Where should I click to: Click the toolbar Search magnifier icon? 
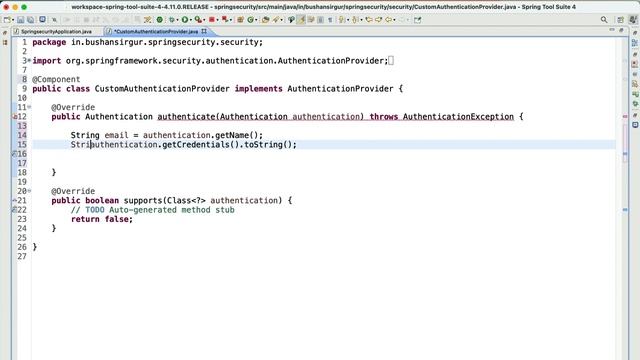(x=604, y=20)
